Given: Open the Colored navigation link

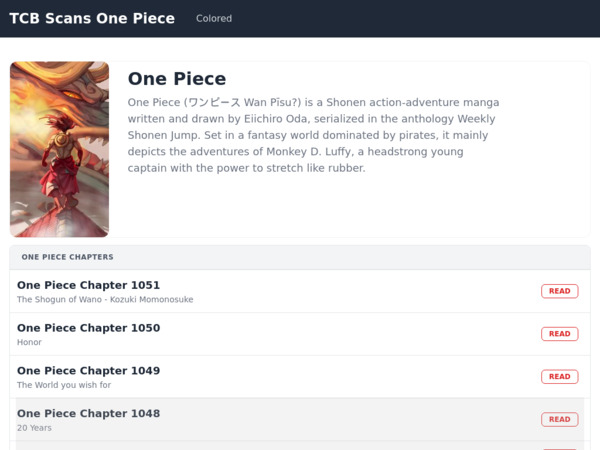Looking at the screenshot, I should tap(214, 19).
